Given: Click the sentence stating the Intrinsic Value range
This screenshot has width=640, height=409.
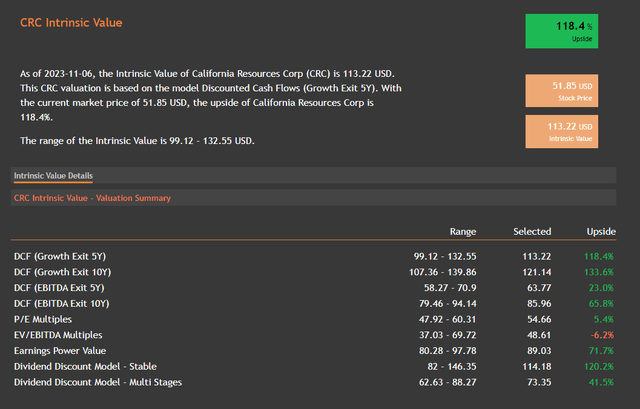Looking at the screenshot, I should [137, 141].
